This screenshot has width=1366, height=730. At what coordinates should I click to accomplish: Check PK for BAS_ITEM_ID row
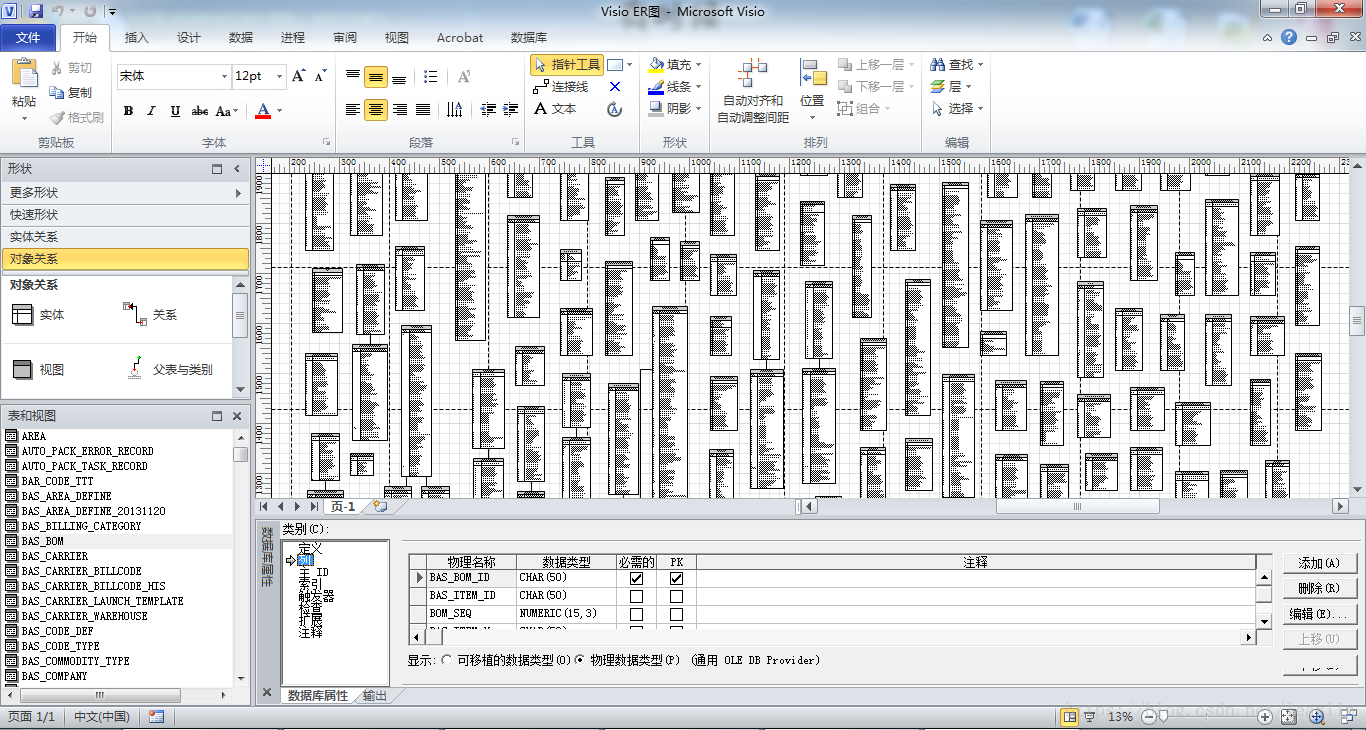tap(676, 596)
